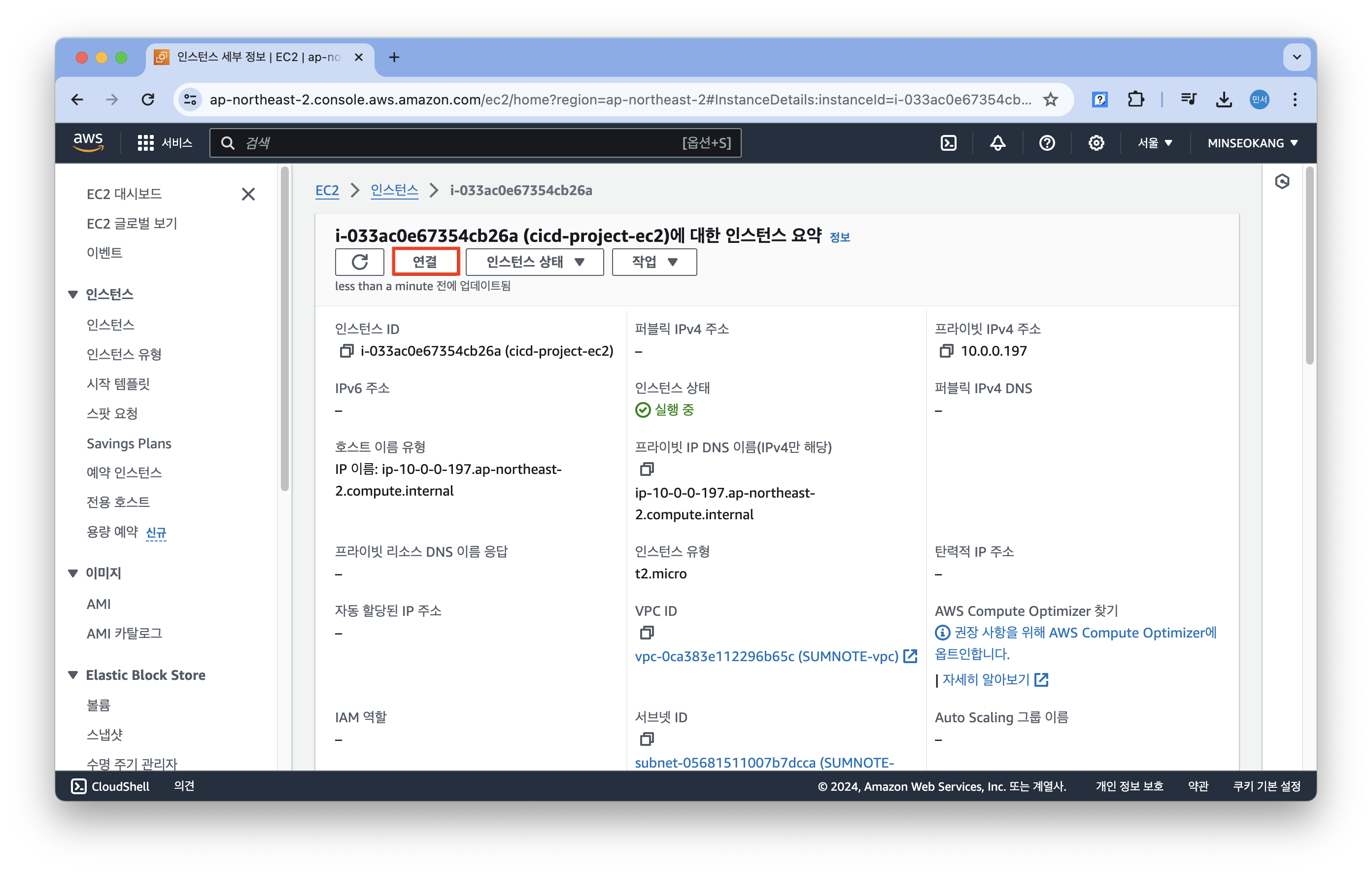
Task: Open the 작업 actions dropdown
Action: click(x=654, y=262)
